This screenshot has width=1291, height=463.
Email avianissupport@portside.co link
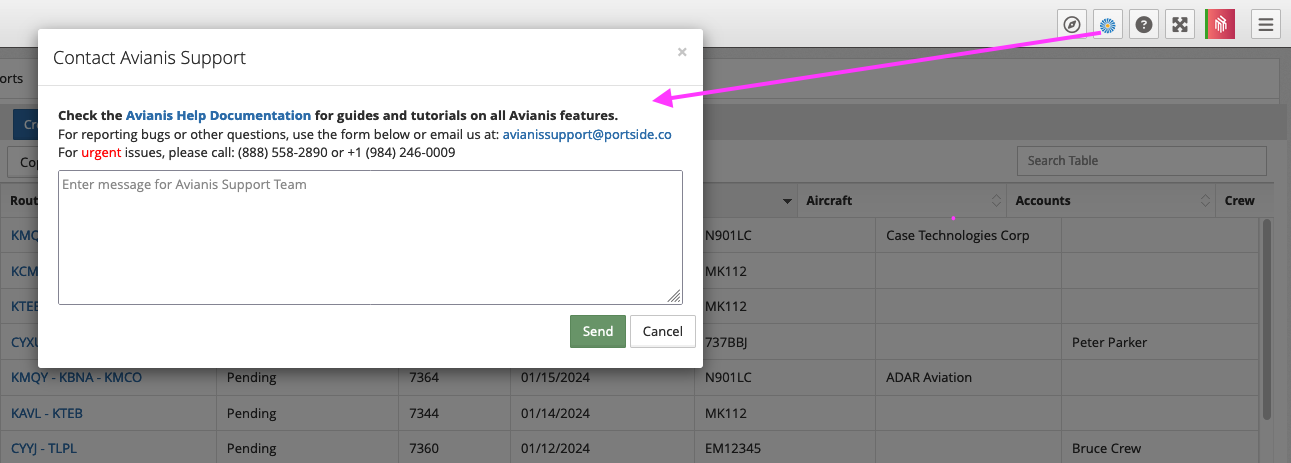[587, 134]
